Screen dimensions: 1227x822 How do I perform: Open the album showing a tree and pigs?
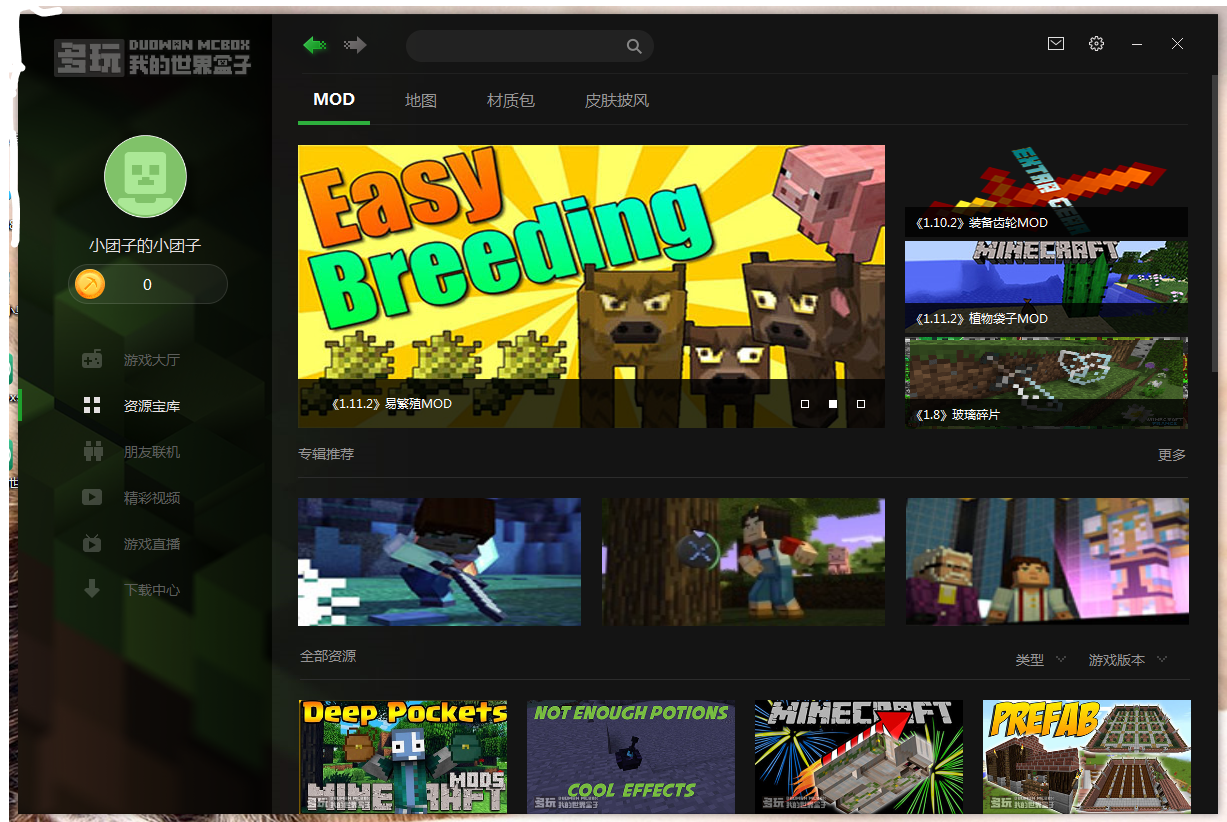[x=743, y=562]
